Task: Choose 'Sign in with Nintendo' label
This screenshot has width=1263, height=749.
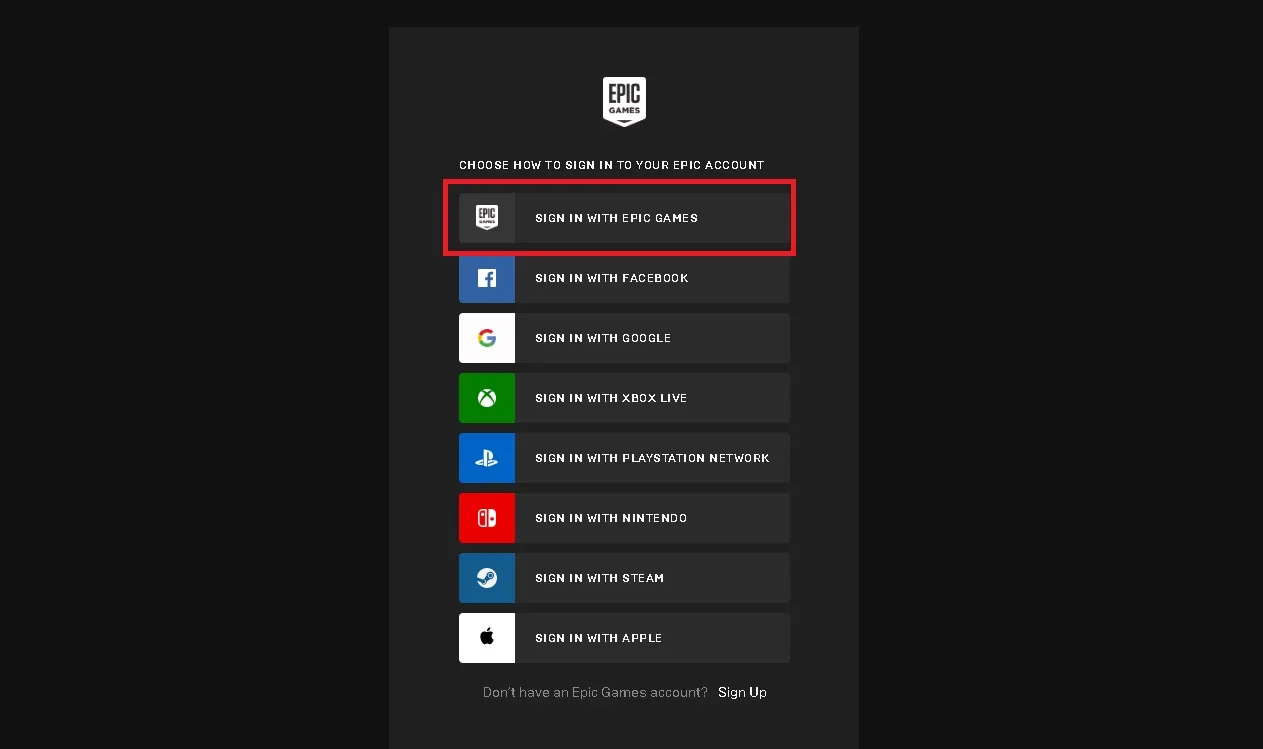Action: tap(610, 518)
